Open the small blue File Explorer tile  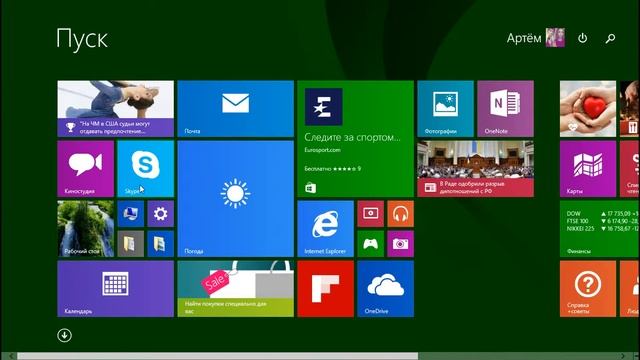(160, 244)
